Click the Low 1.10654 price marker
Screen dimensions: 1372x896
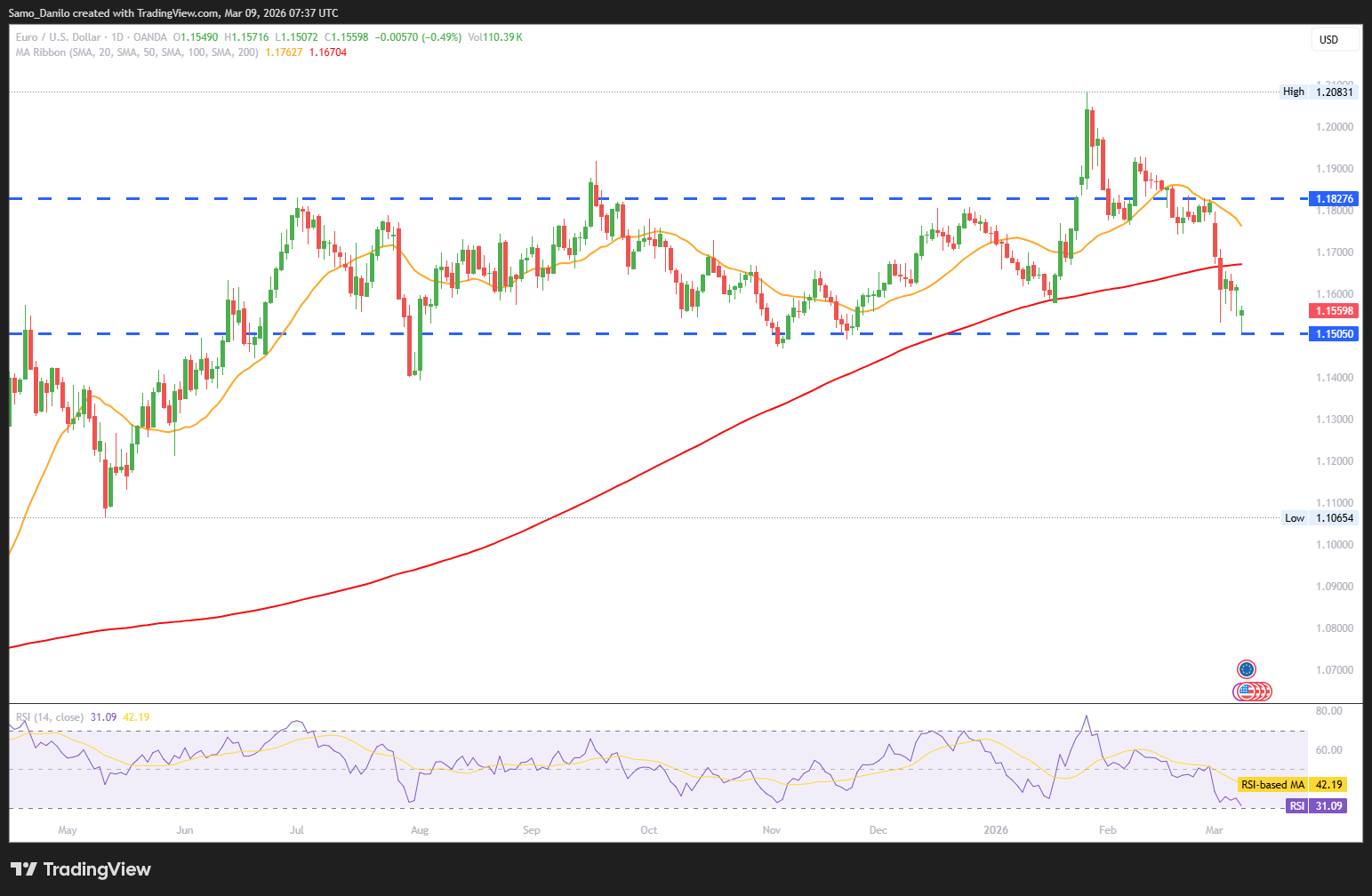pyautogui.click(x=1319, y=518)
